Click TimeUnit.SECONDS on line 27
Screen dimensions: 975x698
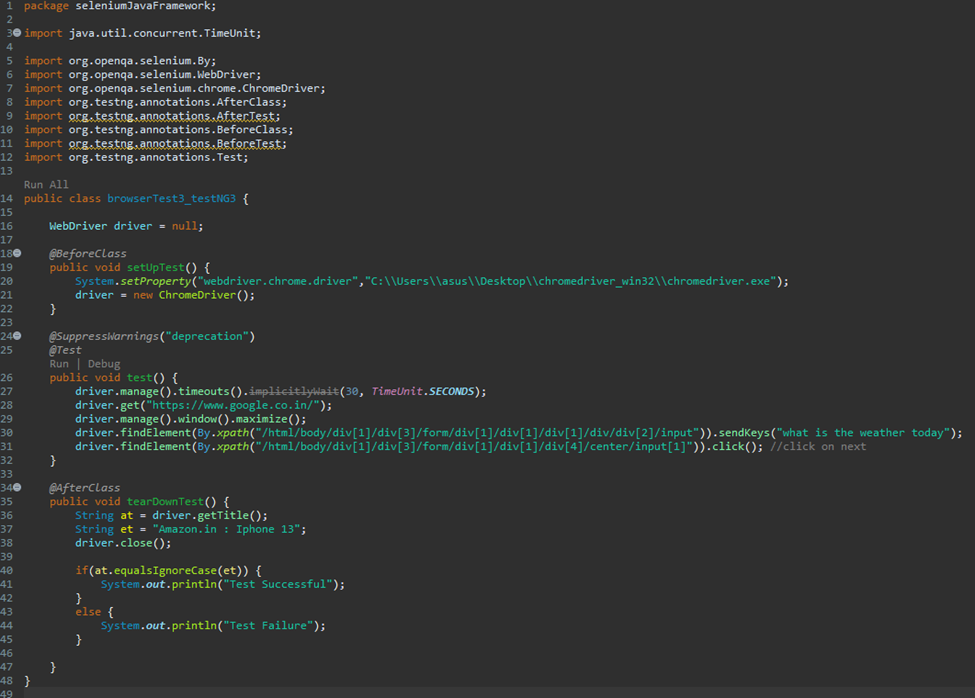423,391
